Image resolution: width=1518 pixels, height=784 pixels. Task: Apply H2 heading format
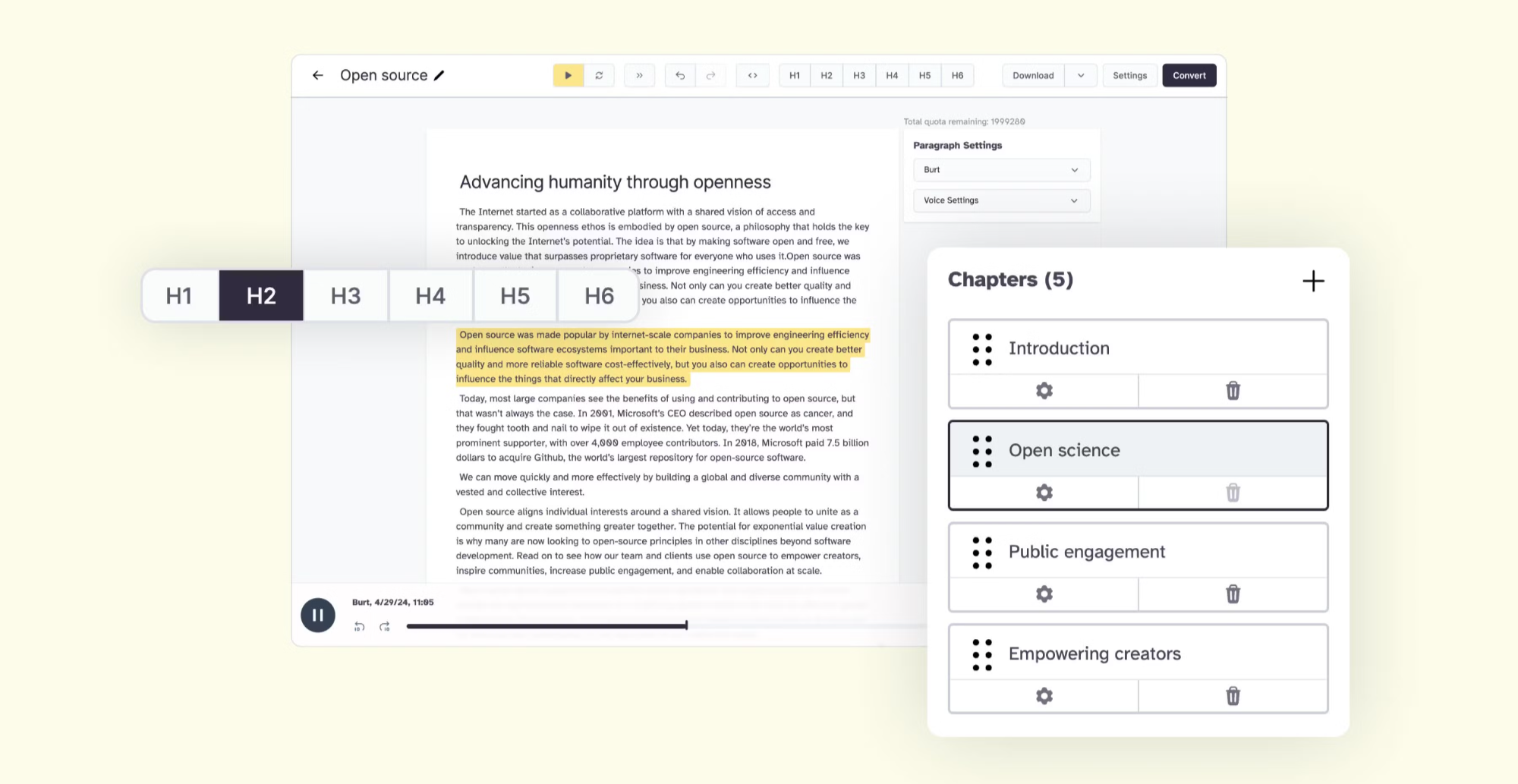260,295
